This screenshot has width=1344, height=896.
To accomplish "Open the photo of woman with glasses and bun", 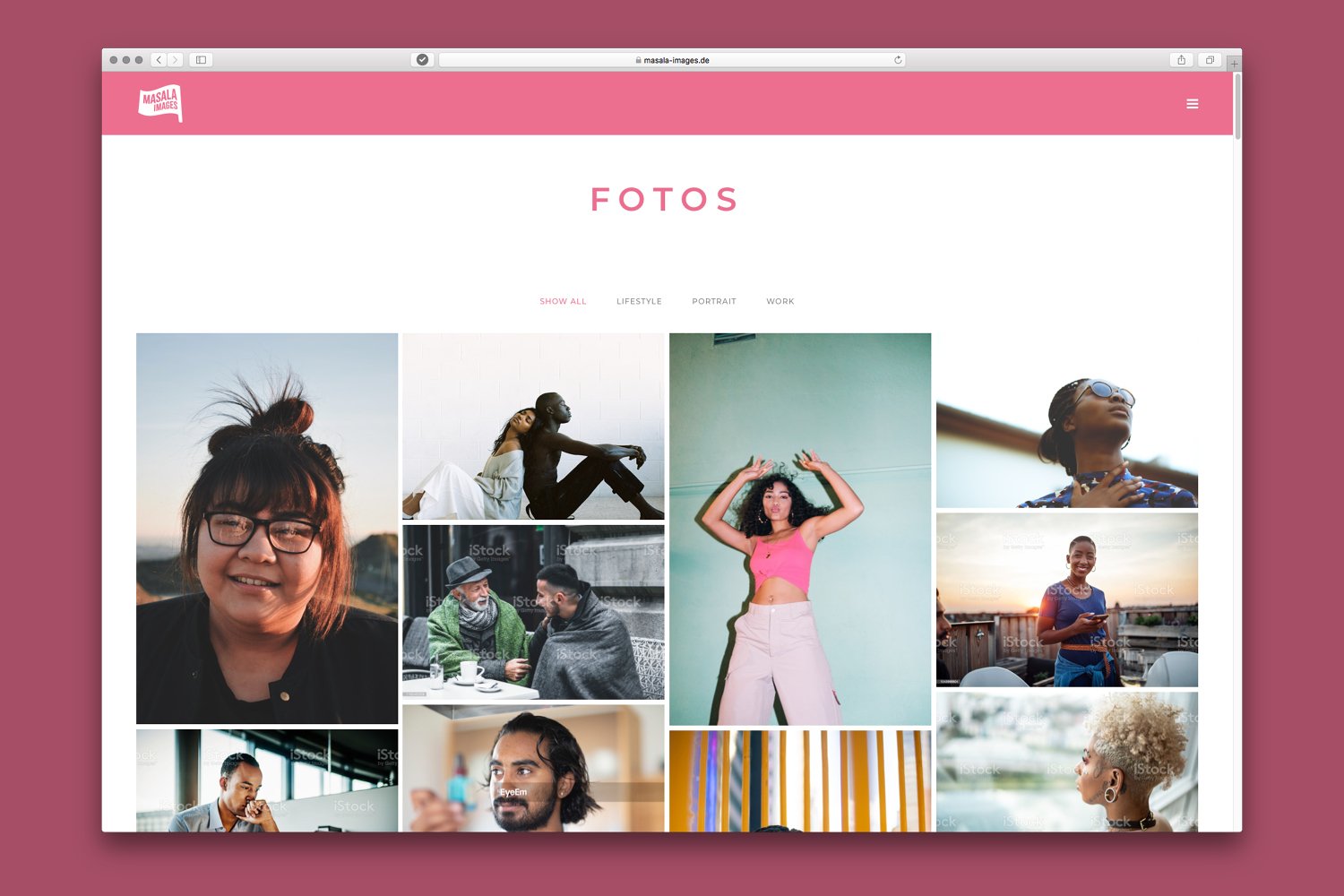I will click(267, 529).
